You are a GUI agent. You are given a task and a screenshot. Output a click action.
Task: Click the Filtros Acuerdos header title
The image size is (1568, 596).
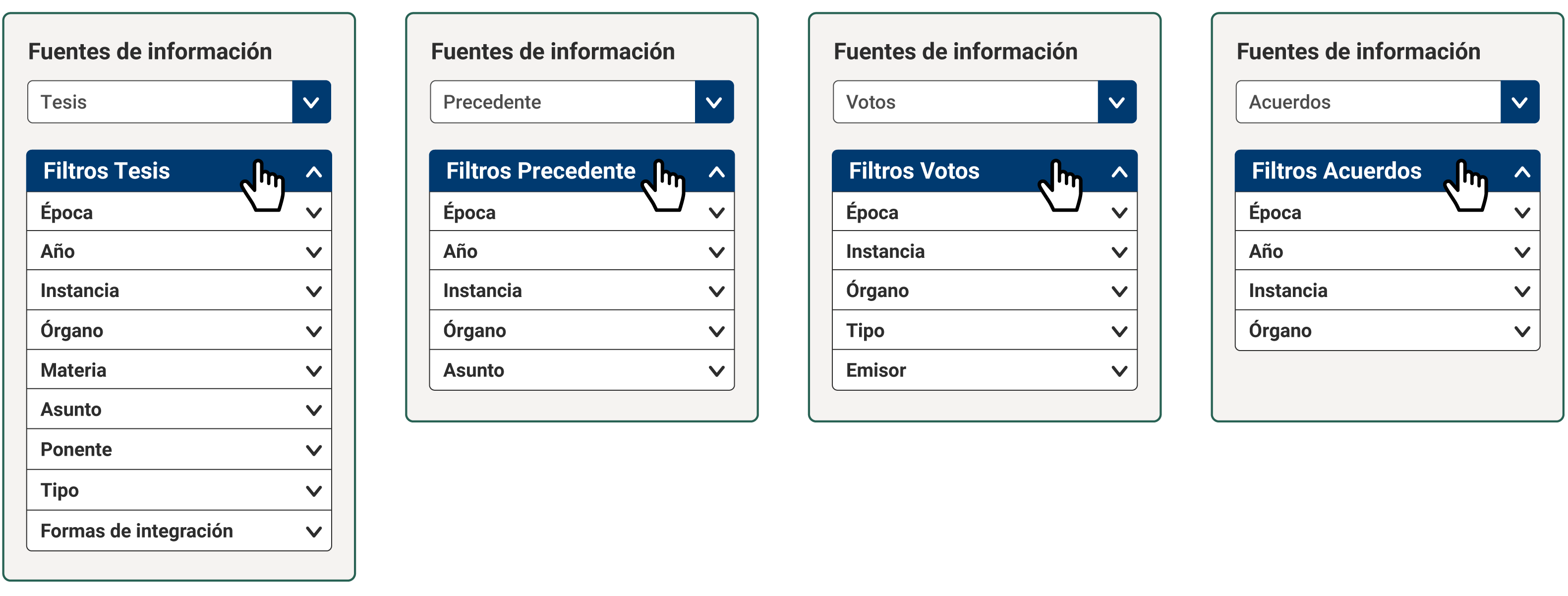[1336, 171]
